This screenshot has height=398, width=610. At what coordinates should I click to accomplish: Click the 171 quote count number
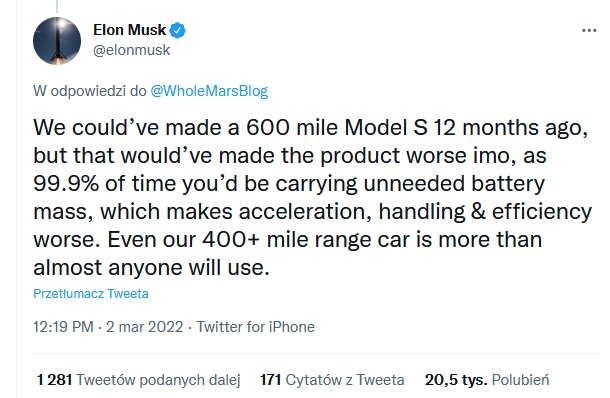click(270, 380)
